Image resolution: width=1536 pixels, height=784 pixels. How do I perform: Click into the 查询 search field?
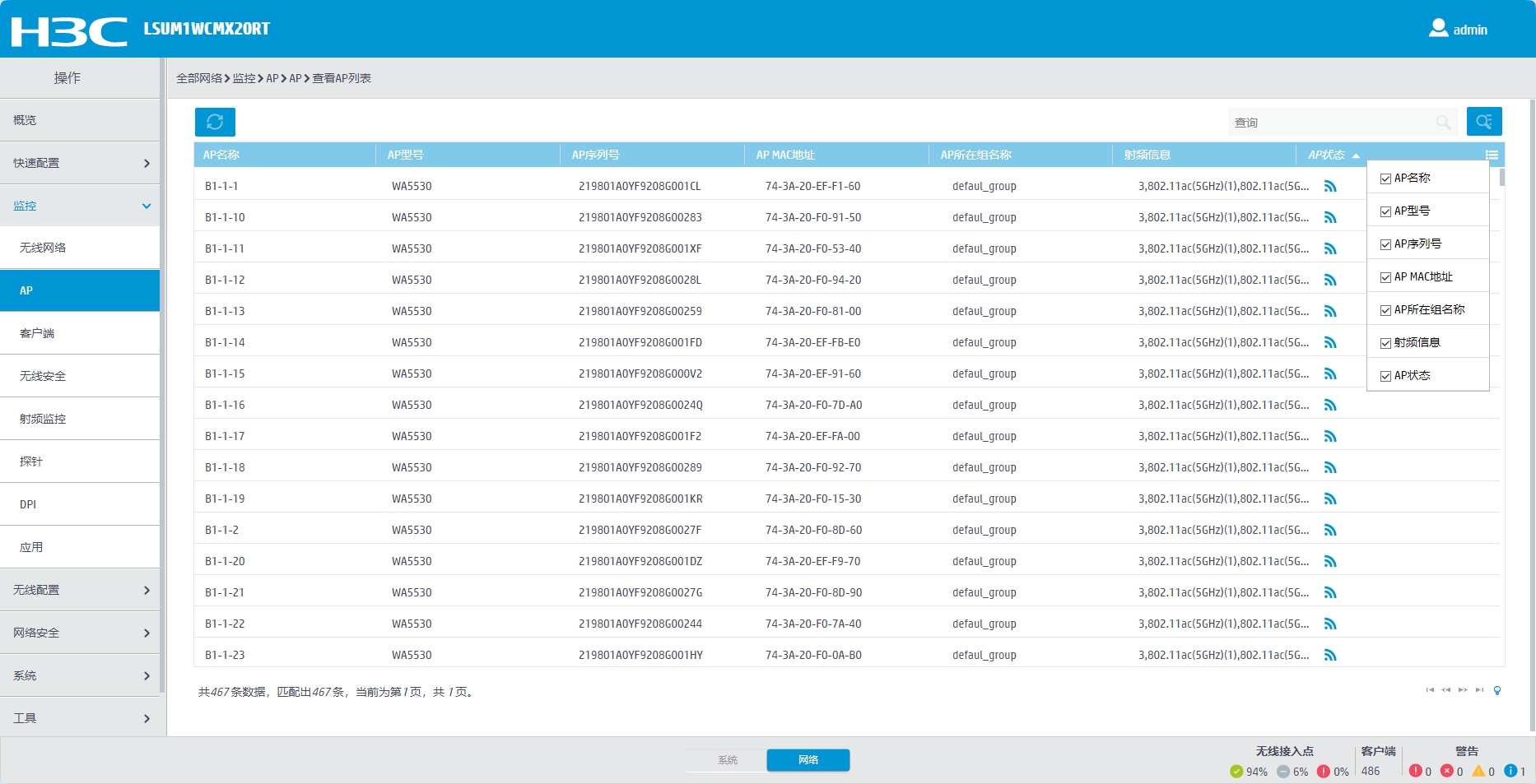tap(1329, 123)
